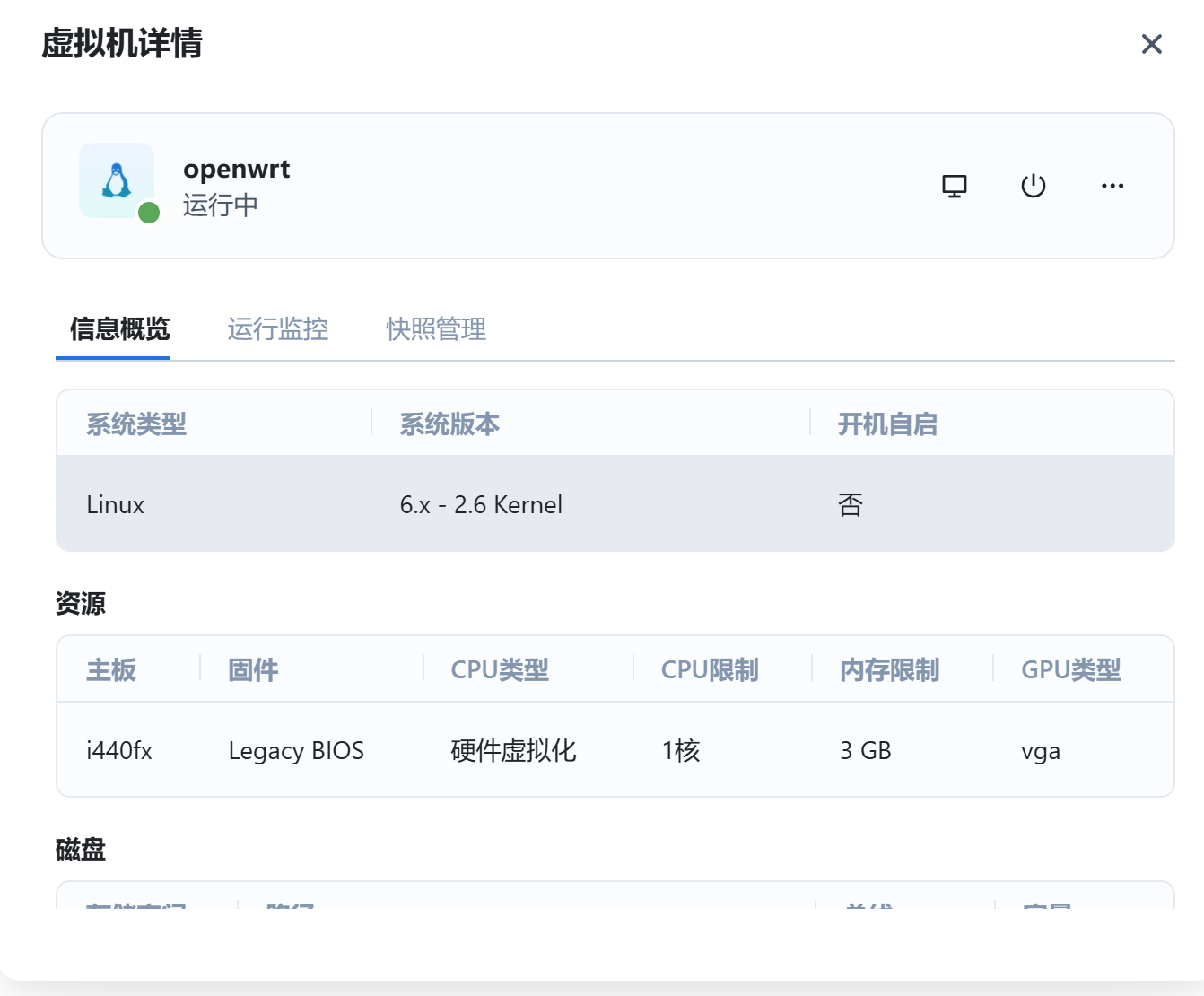The width and height of the screenshot is (1204, 996).
Task: Select the 3 GB memory value
Action: click(x=866, y=750)
